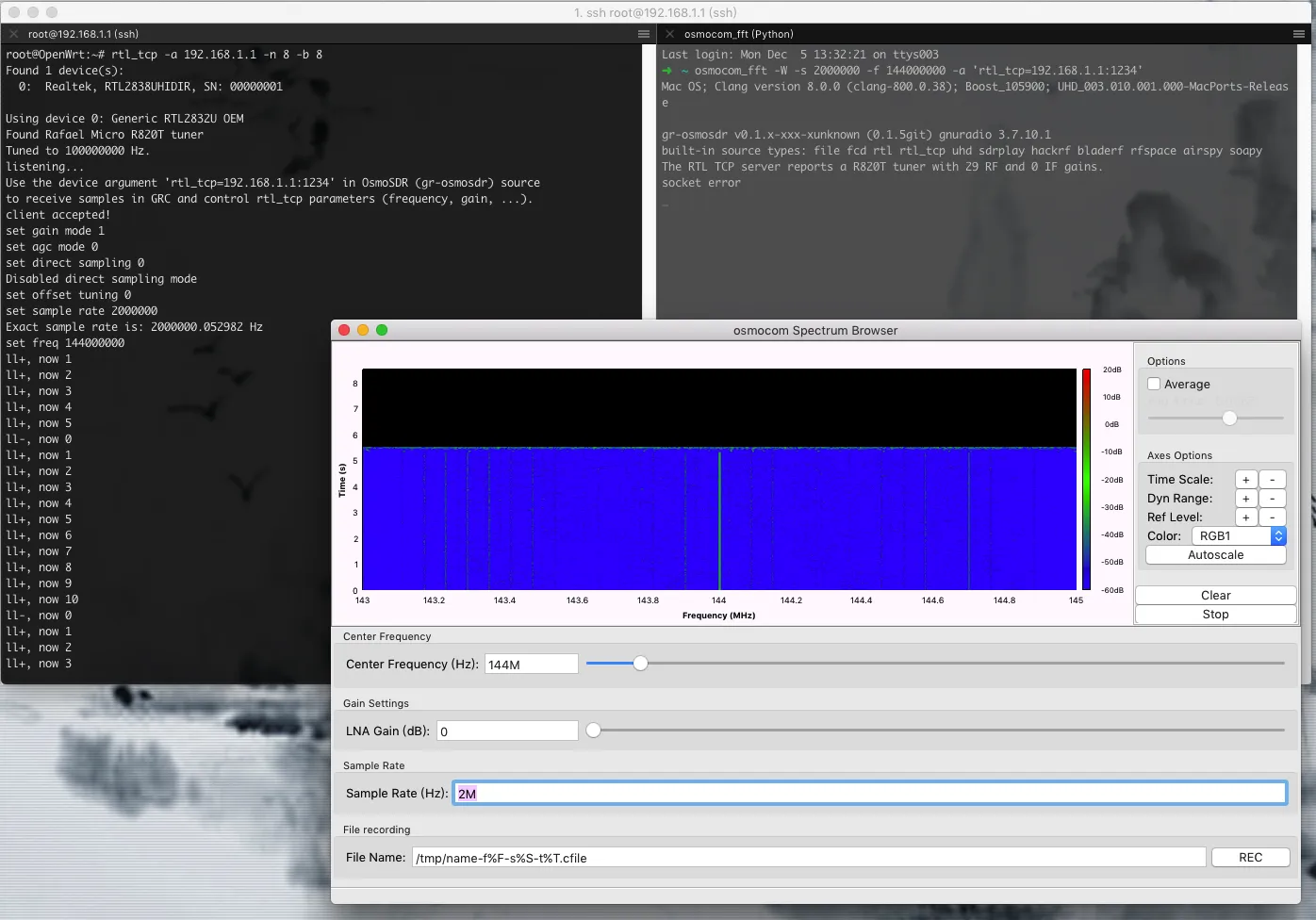Image resolution: width=1316 pixels, height=920 pixels.
Task: Start recording with the REC button
Action: (x=1251, y=858)
